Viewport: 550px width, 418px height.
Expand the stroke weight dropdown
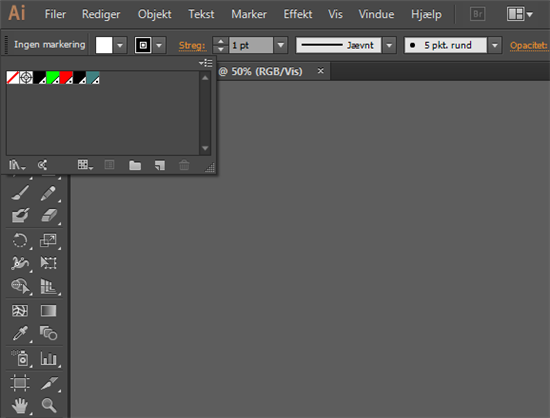281,45
